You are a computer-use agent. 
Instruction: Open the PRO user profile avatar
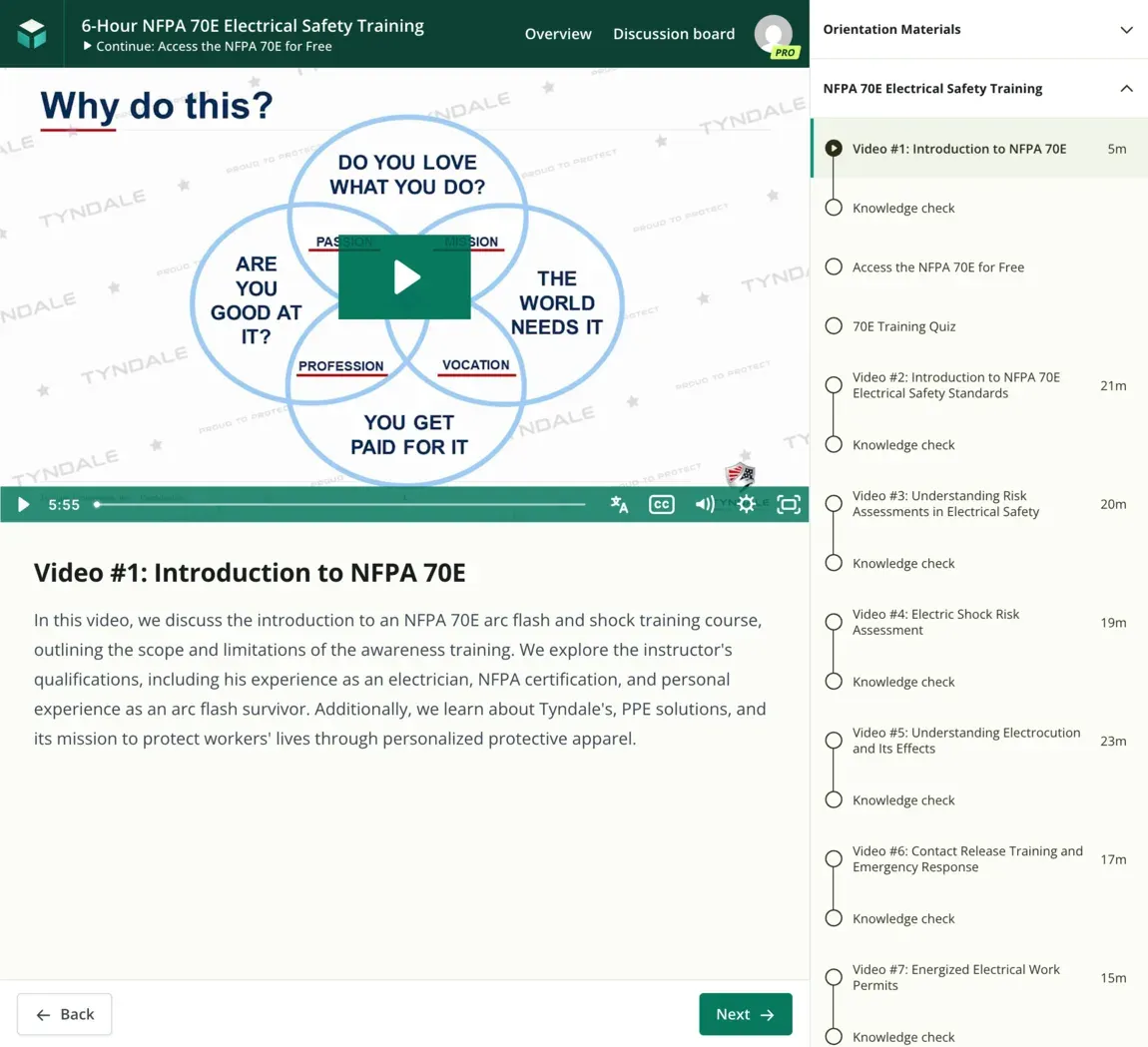tap(776, 35)
